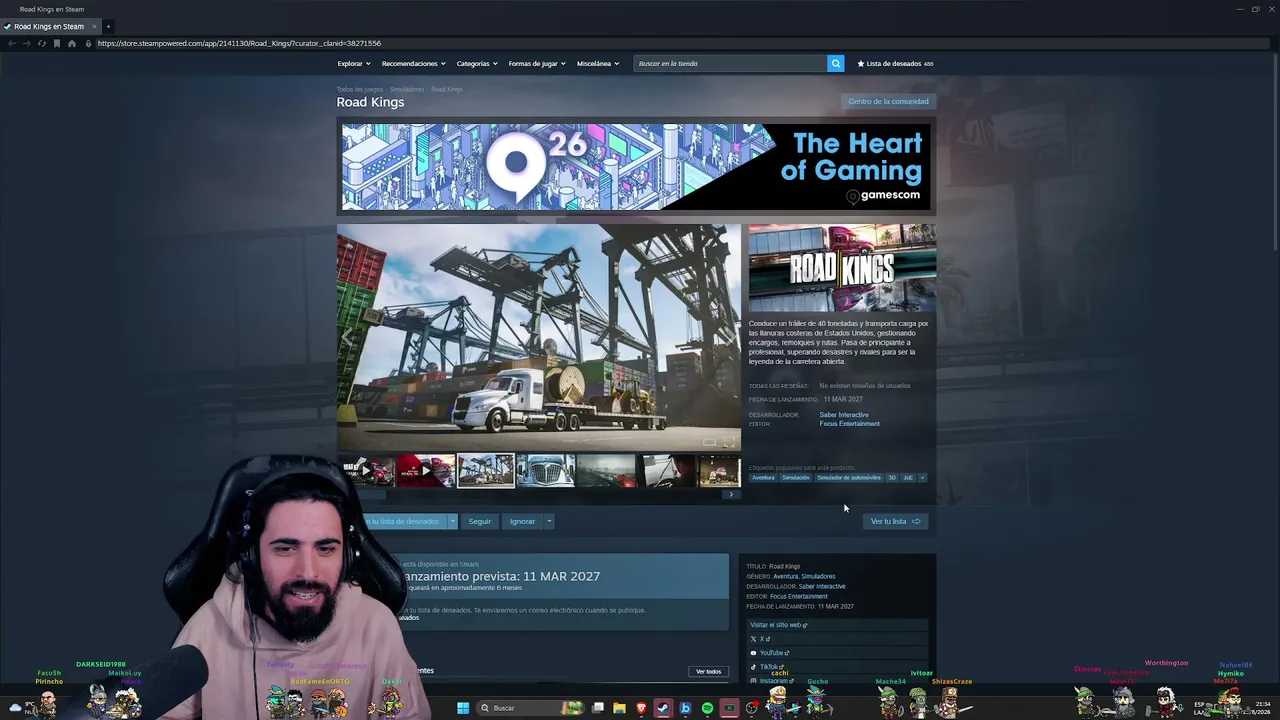The image size is (1280, 720).
Task: Toggle Ignorar for this game
Action: point(522,521)
